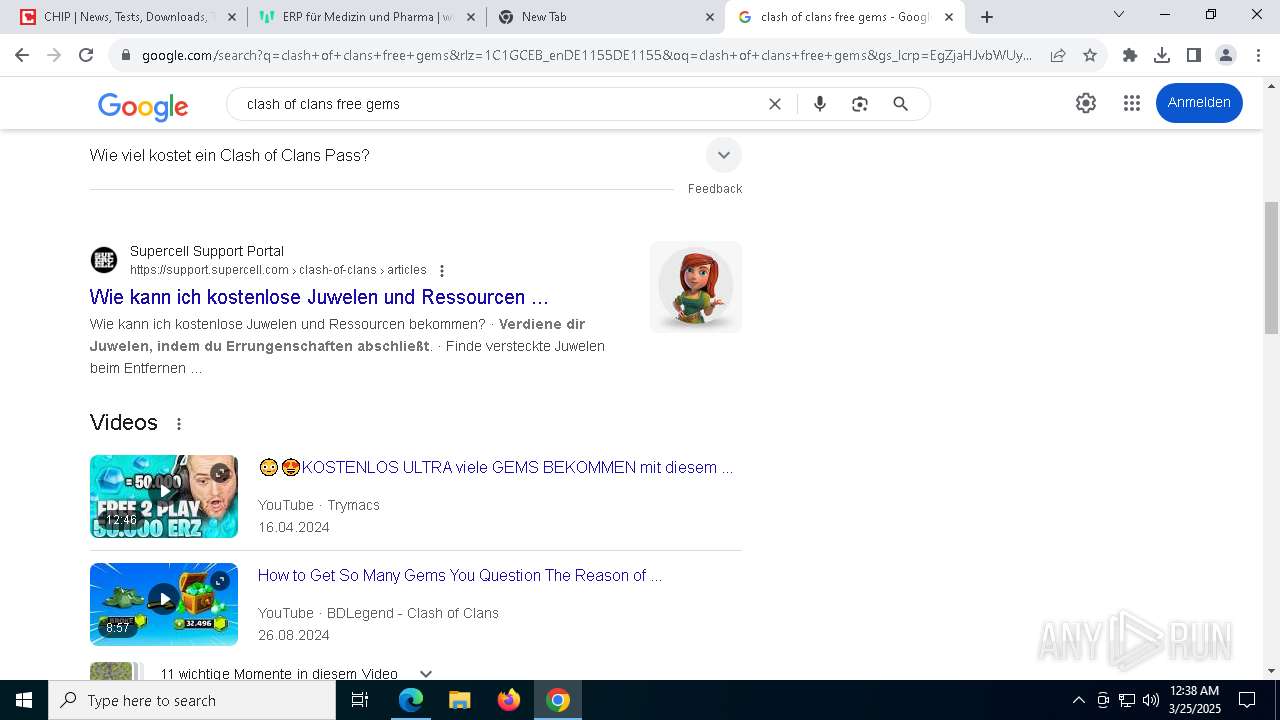Search by image with Google Lens
Screen dimensions: 1280x720
point(860,104)
